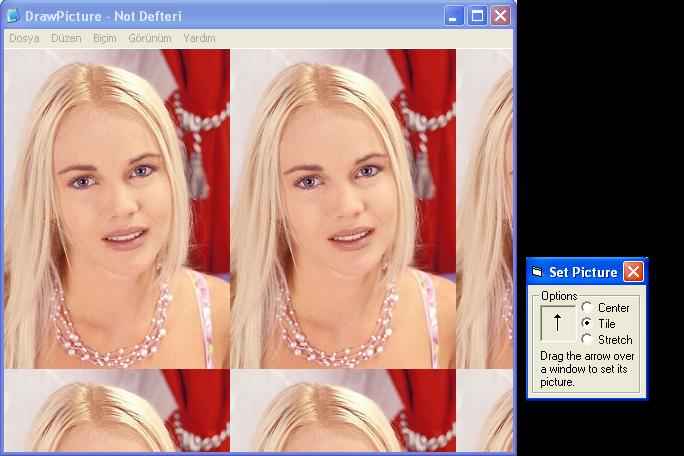Select the Center radio option

click(587, 308)
